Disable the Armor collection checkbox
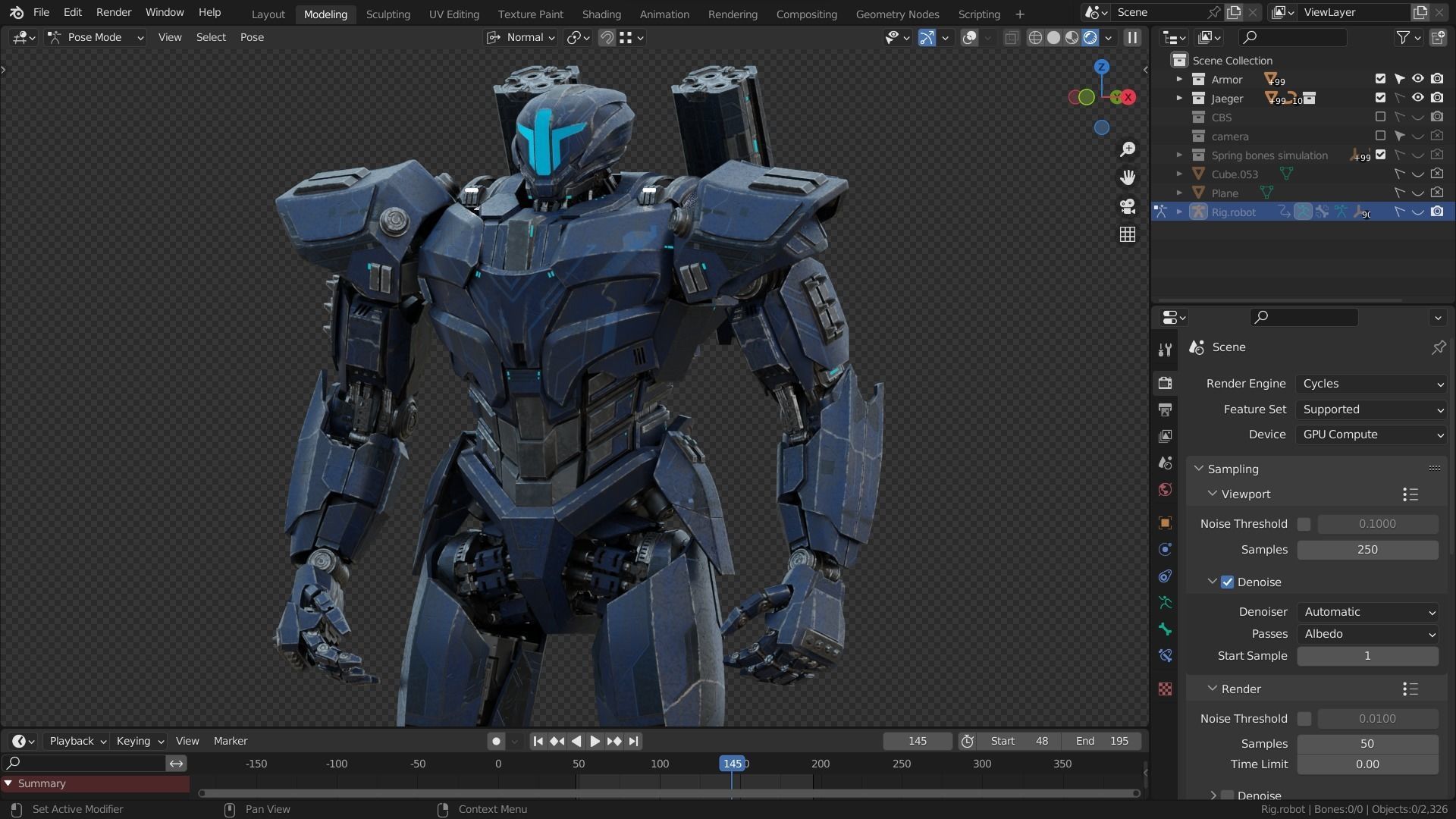The image size is (1456, 819). point(1380,79)
